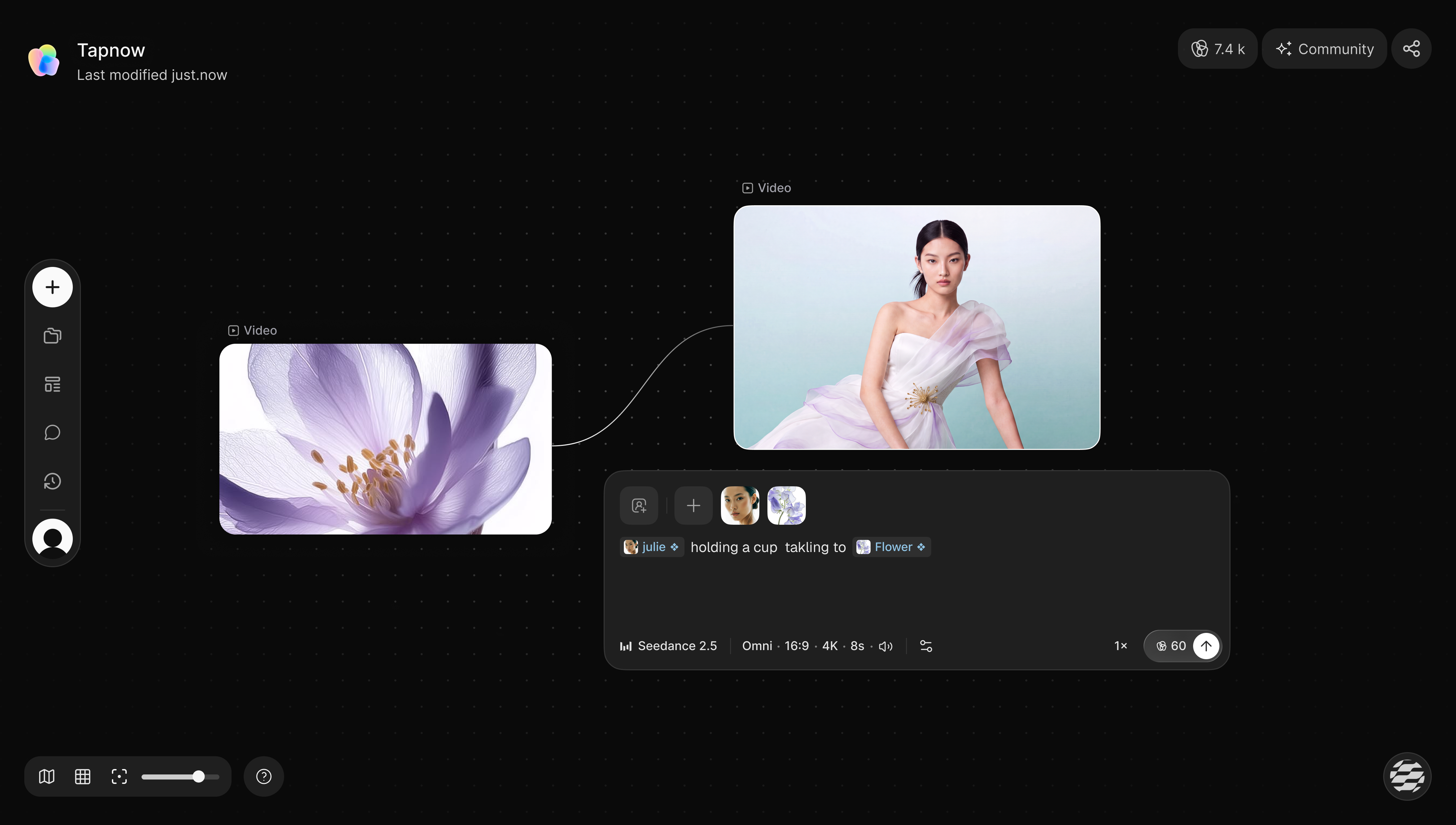Toggle the grid icon in the bottom toolbar
Screen dimensions: 1456x825
[x=83, y=776]
